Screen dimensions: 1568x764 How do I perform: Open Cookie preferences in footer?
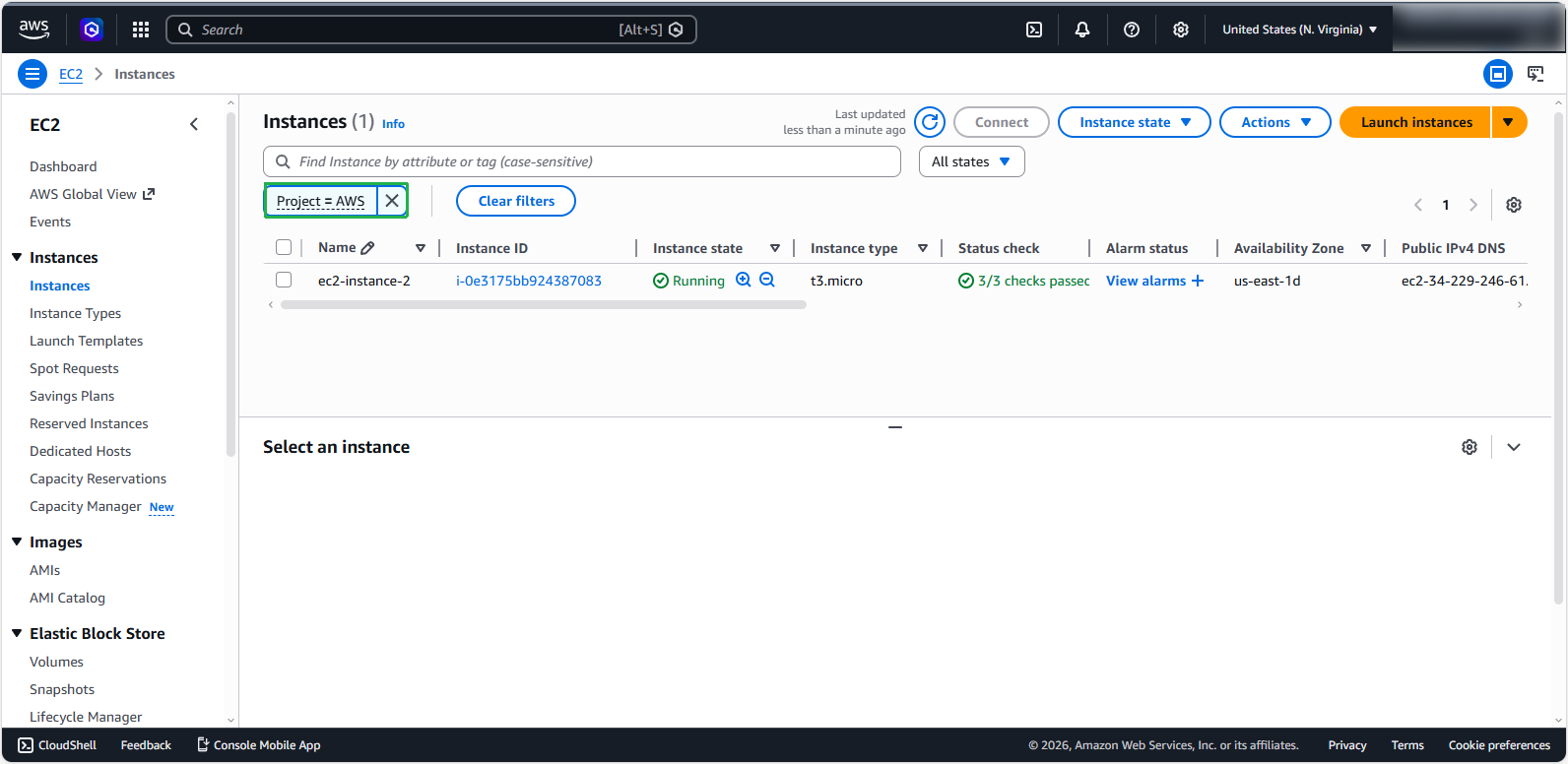[1499, 745]
